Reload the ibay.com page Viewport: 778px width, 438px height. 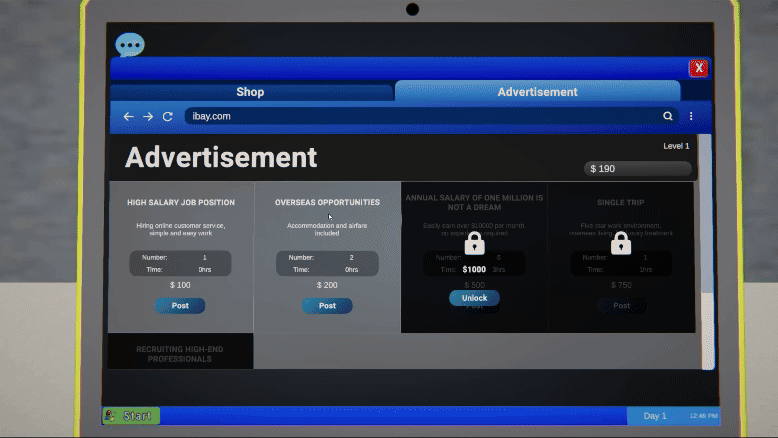coord(167,117)
